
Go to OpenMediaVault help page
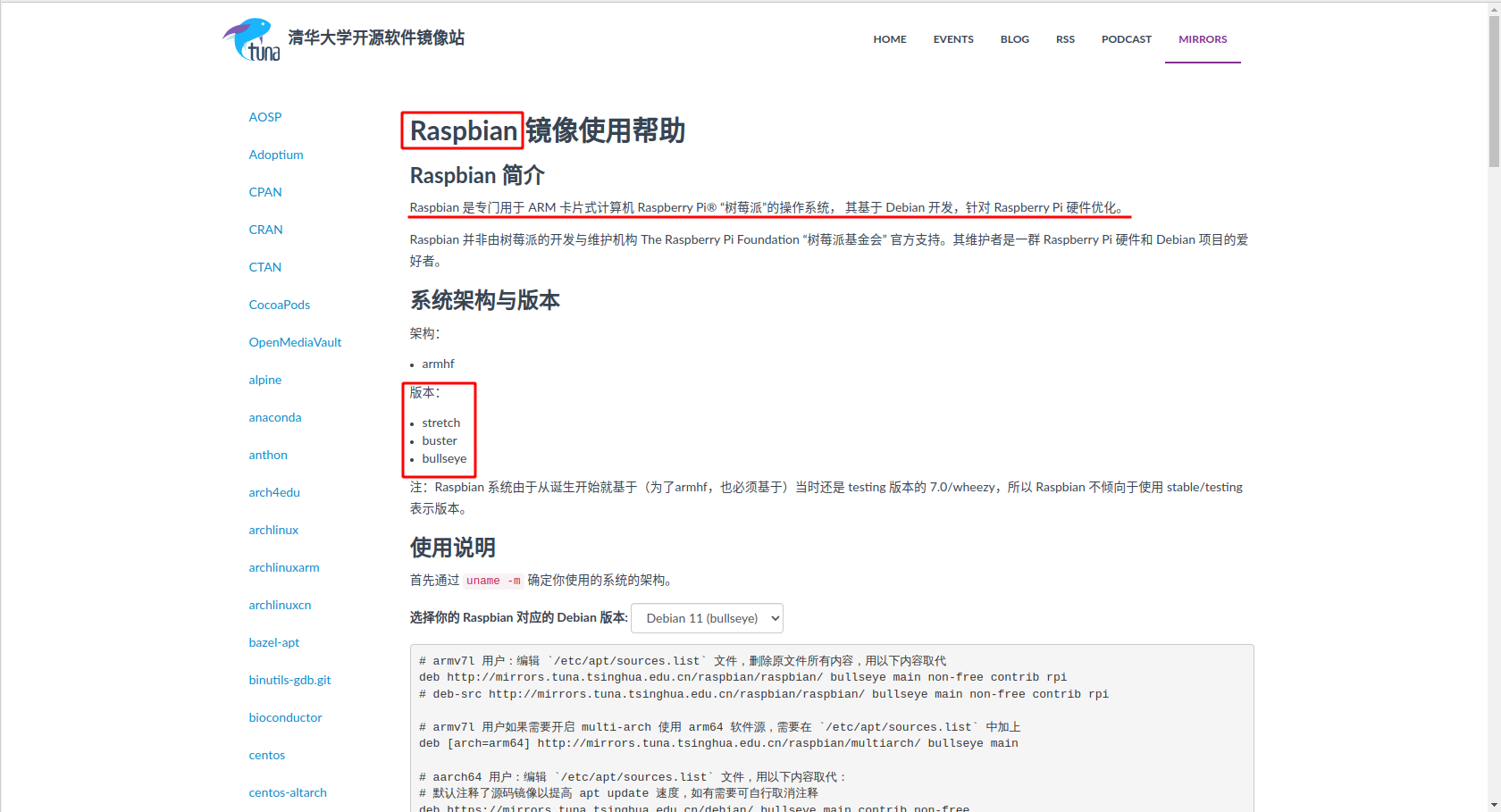click(296, 342)
